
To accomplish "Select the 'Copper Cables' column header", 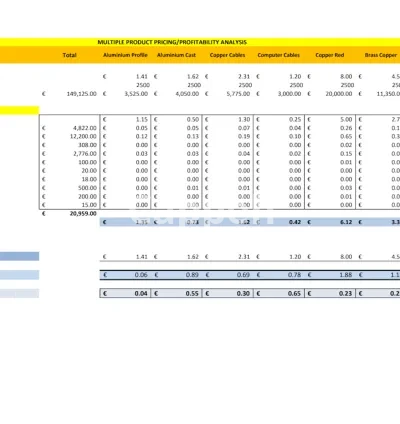I will (227, 55).
